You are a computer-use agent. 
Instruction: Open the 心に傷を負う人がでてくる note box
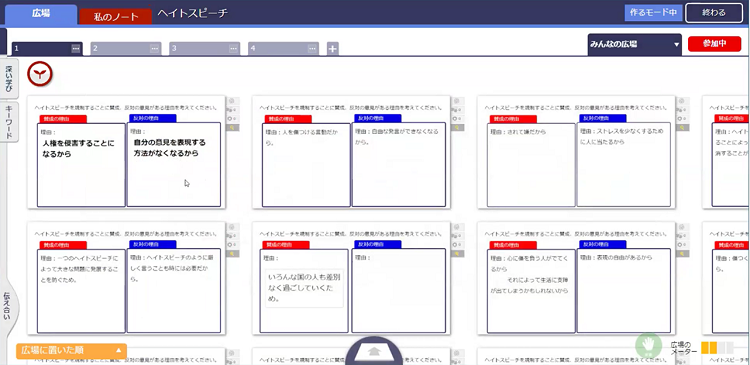(531, 291)
